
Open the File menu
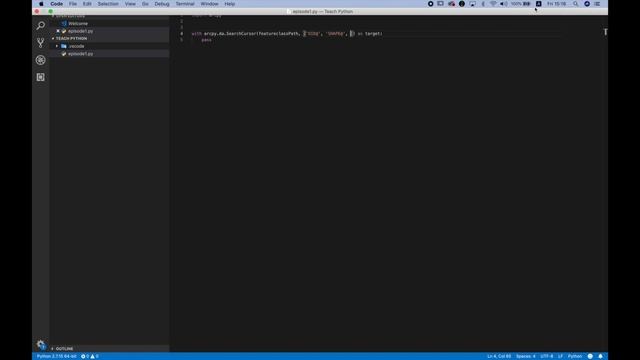[73, 4]
